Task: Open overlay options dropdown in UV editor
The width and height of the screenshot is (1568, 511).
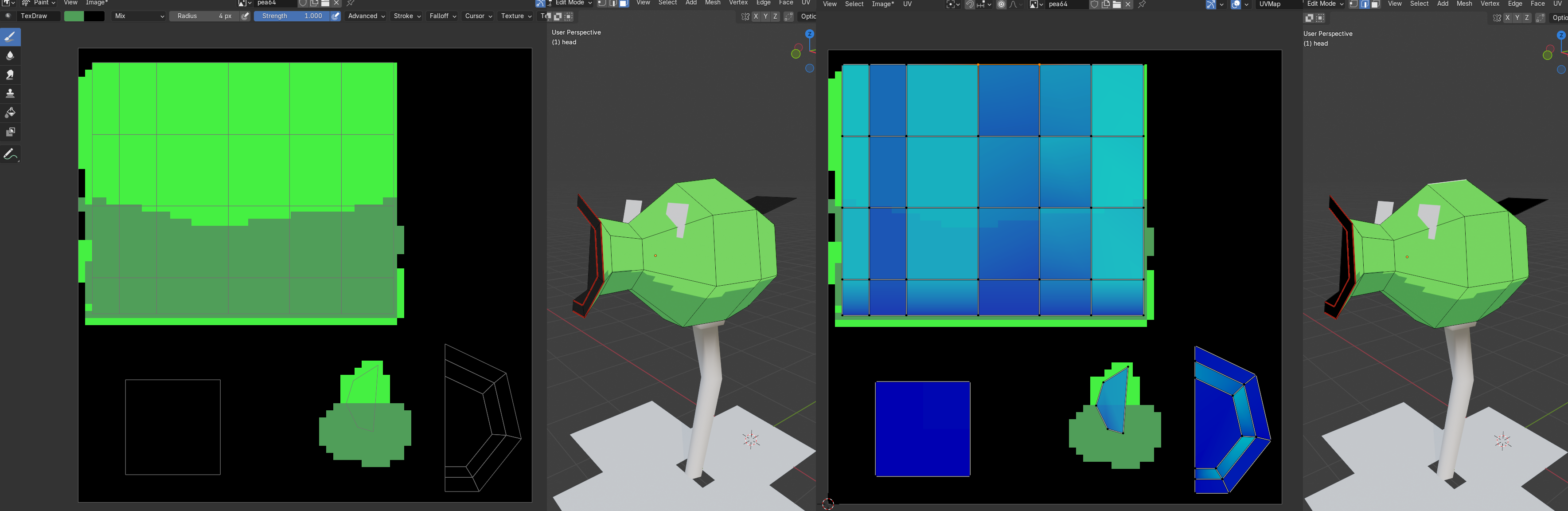Action: 1246,4
